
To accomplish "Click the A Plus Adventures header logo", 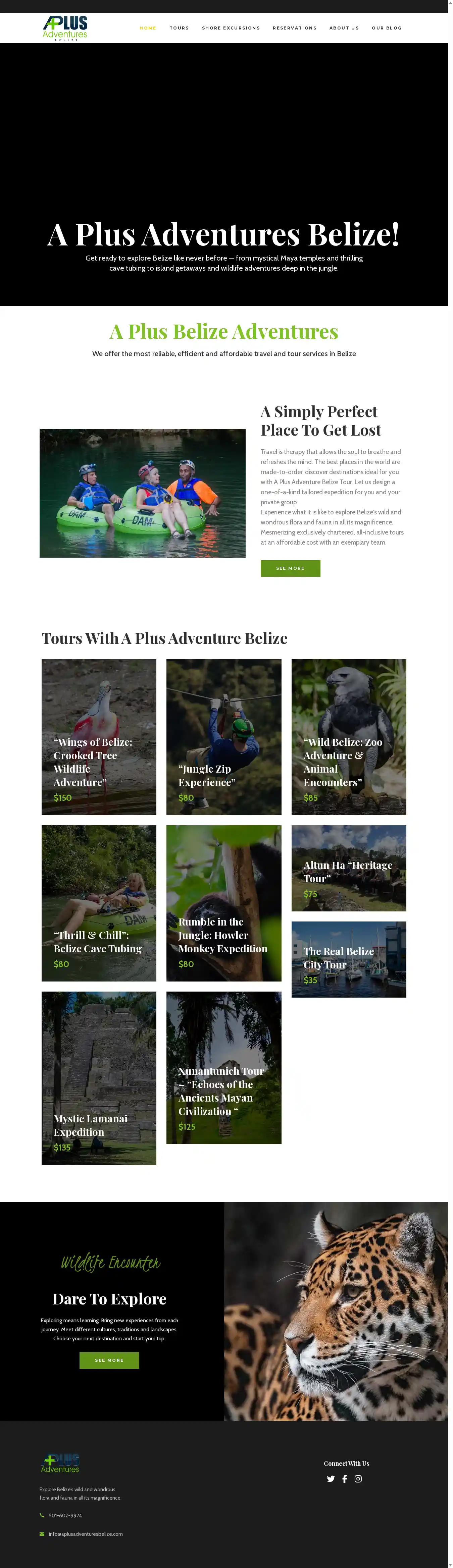I will (65, 28).
